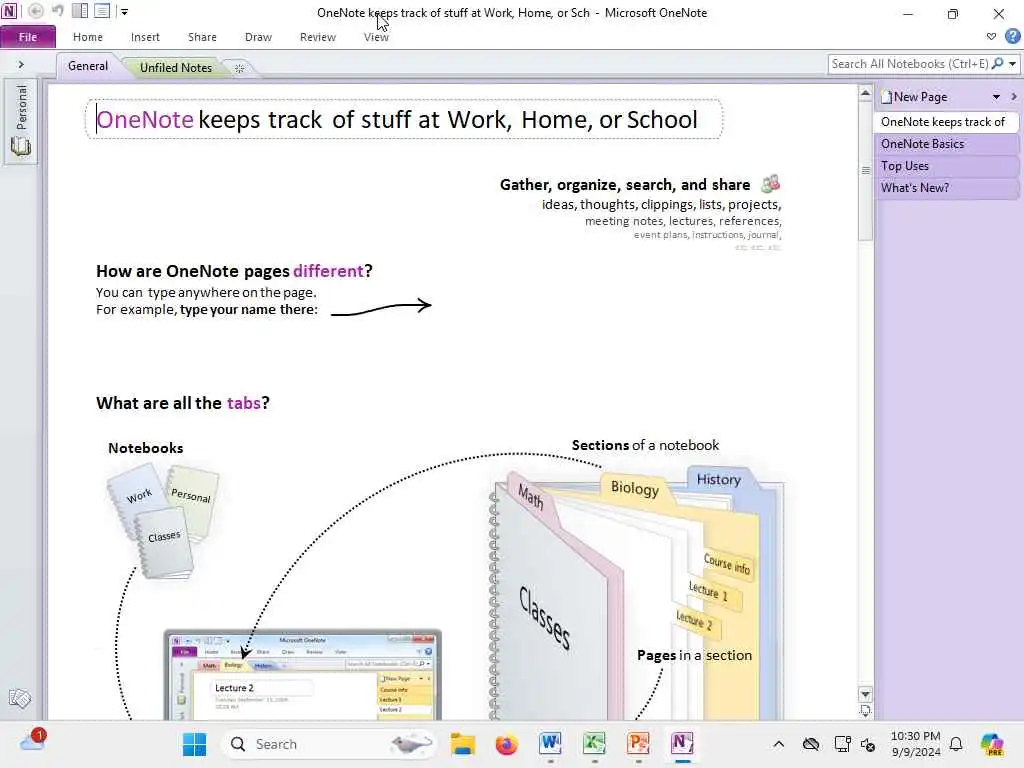Open Firefox from taskbar

point(506,744)
